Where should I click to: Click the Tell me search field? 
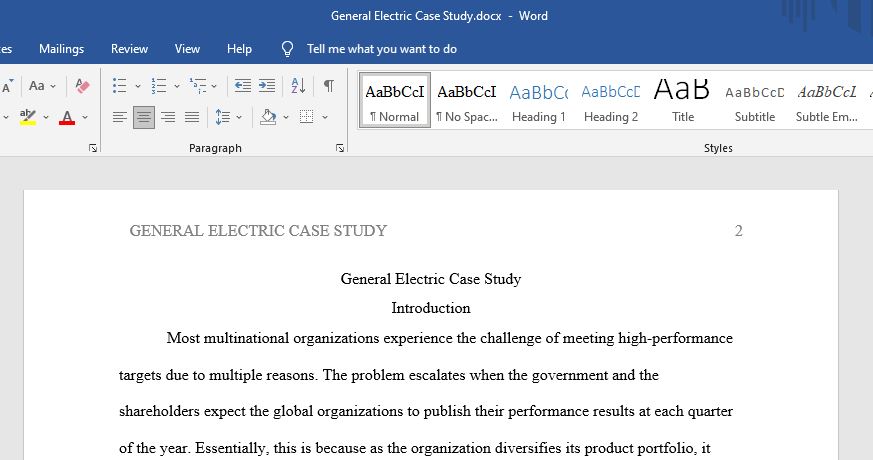[382, 49]
